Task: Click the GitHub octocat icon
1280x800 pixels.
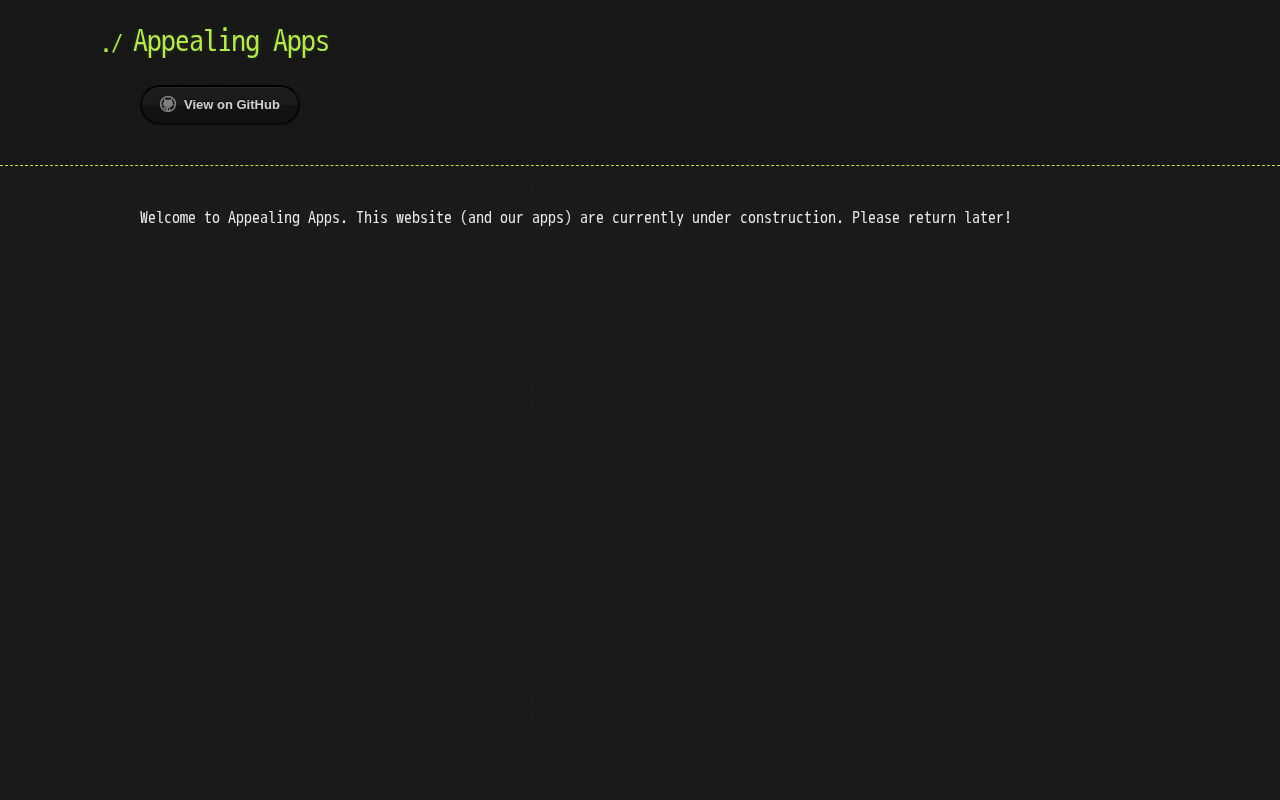Action: pos(168,104)
